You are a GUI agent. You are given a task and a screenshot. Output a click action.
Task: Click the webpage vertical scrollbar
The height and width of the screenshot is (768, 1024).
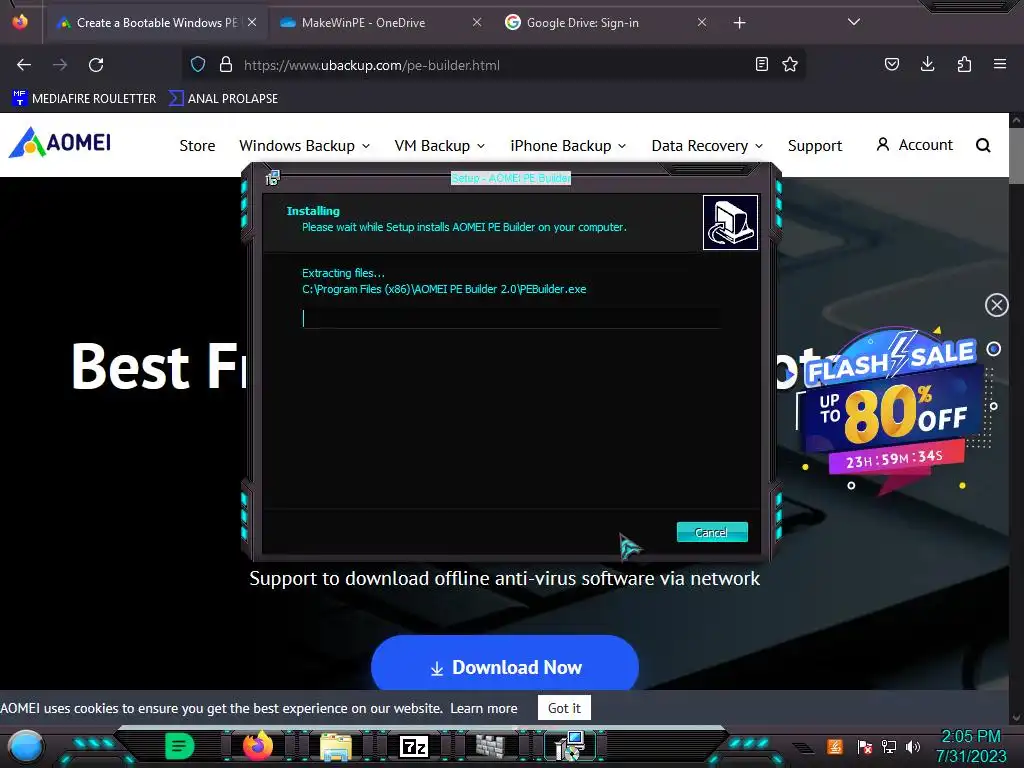click(x=1016, y=418)
